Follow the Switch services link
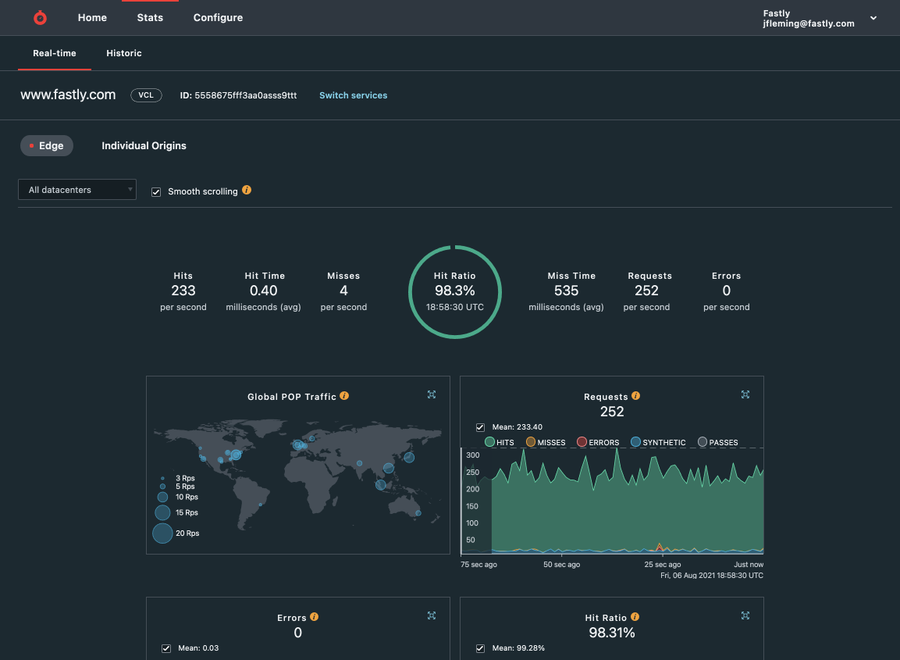Image resolution: width=900 pixels, height=660 pixels. pyautogui.click(x=353, y=95)
